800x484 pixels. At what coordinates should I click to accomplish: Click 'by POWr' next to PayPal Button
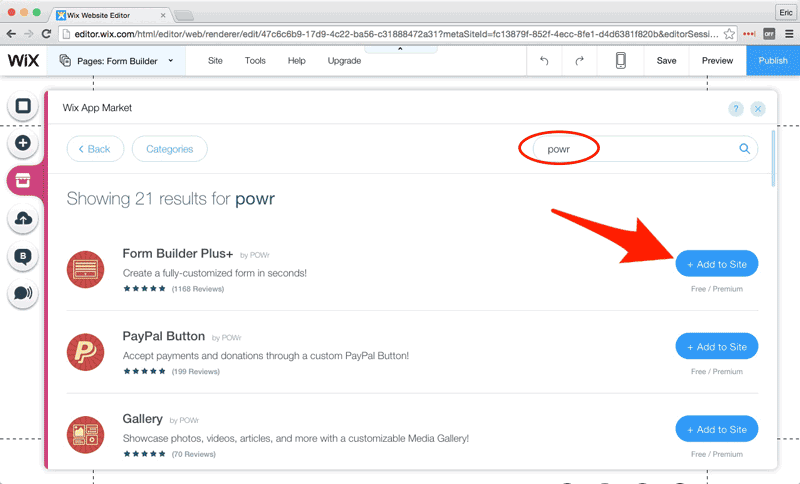pyautogui.click(x=226, y=338)
